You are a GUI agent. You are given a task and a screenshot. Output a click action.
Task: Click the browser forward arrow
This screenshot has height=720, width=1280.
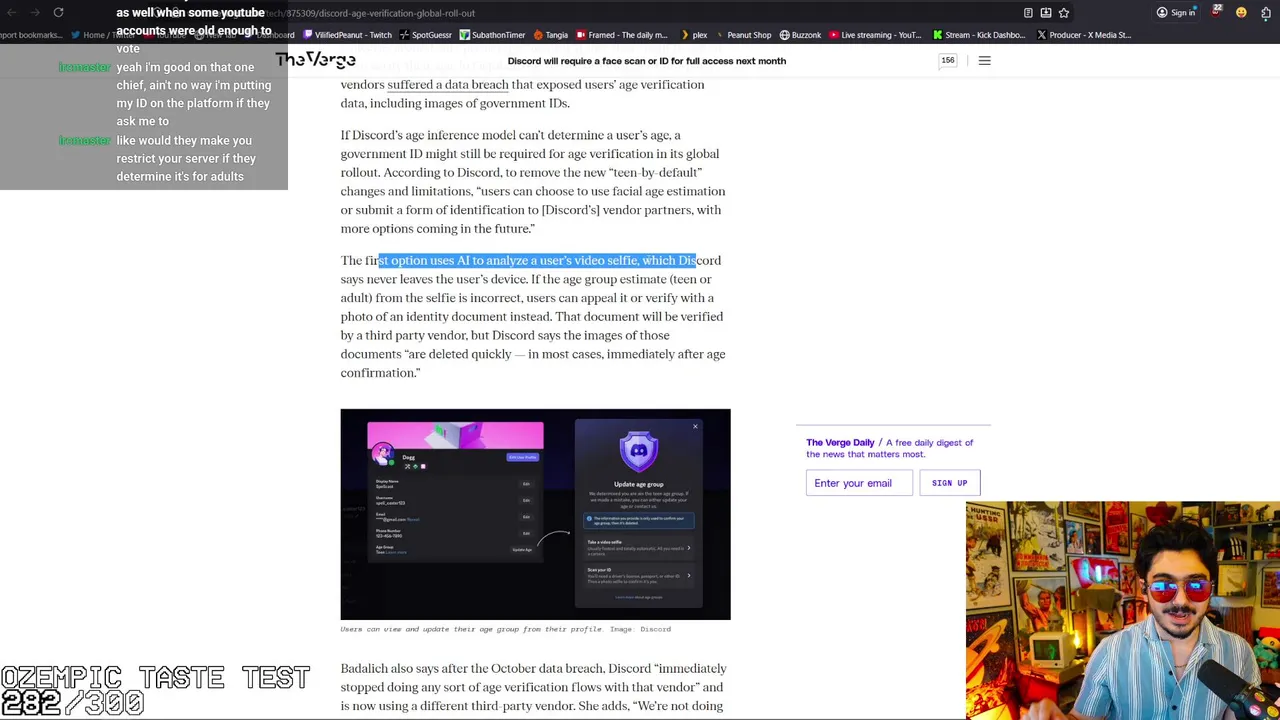coord(34,13)
